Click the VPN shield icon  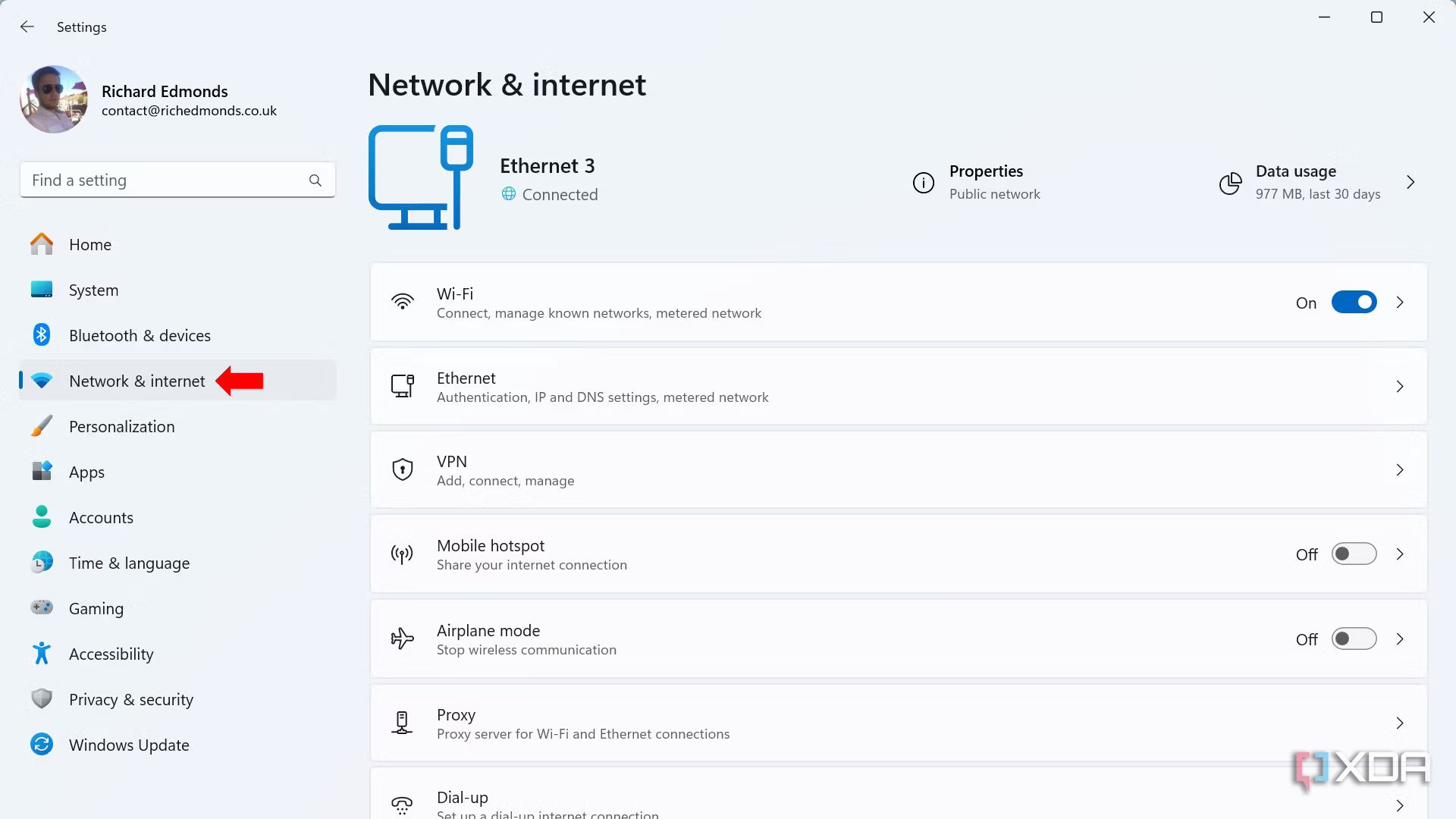pyautogui.click(x=402, y=470)
